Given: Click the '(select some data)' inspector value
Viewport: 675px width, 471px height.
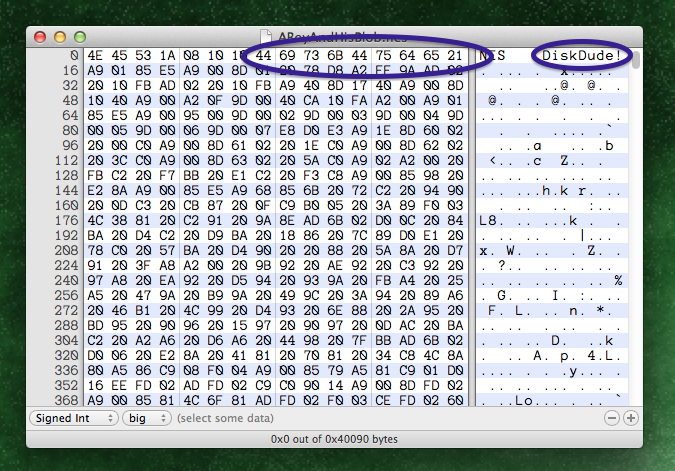Looking at the screenshot, I should [225, 418].
